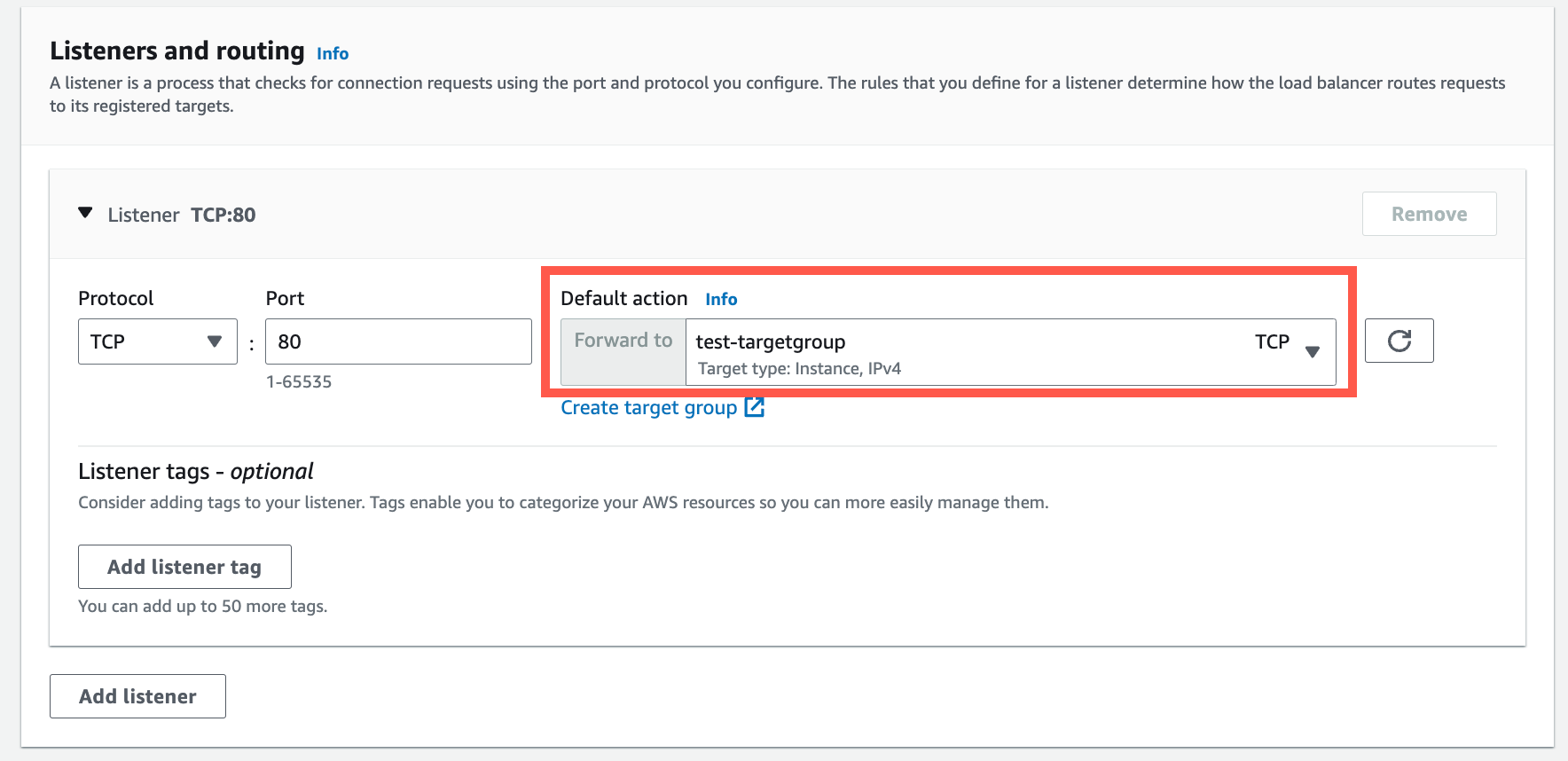Click the Add listener button
The image size is (1568, 761).
click(x=137, y=696)
